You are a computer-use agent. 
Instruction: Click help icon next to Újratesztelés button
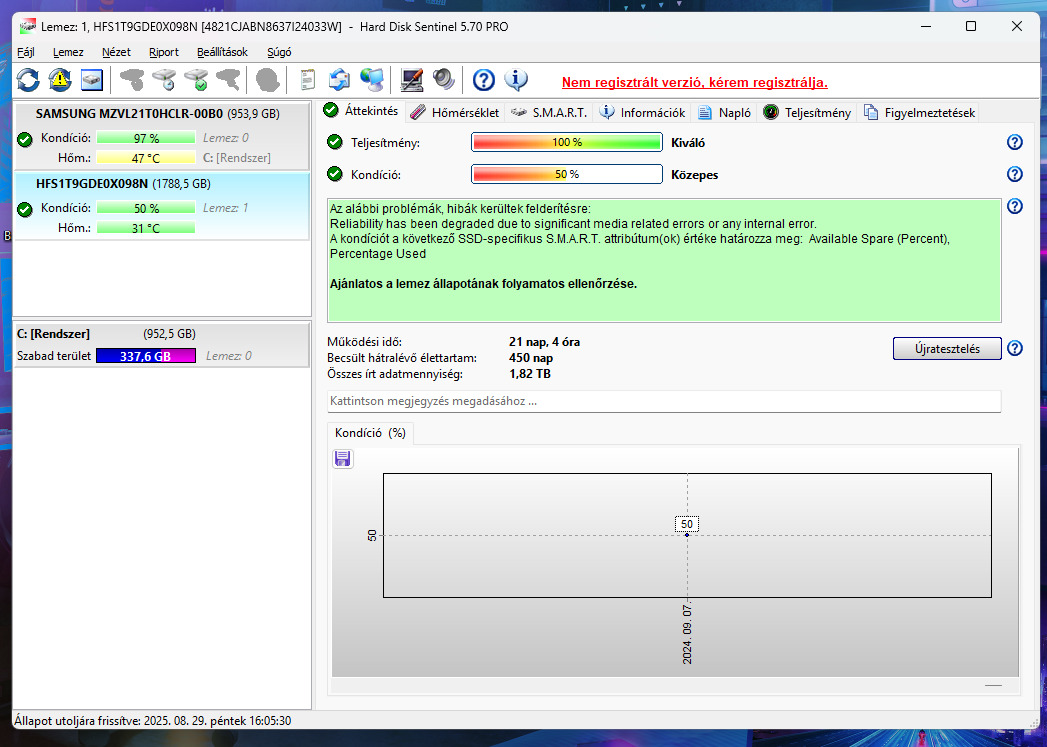[1014, 348]
